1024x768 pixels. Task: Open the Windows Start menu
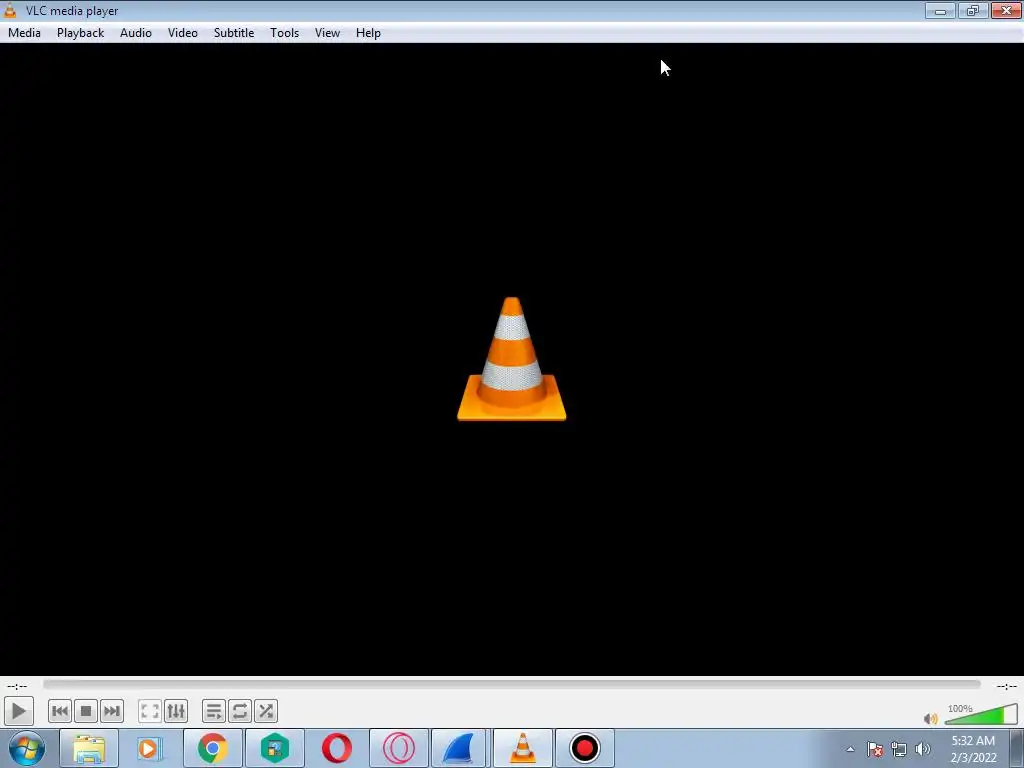point(27,748)
